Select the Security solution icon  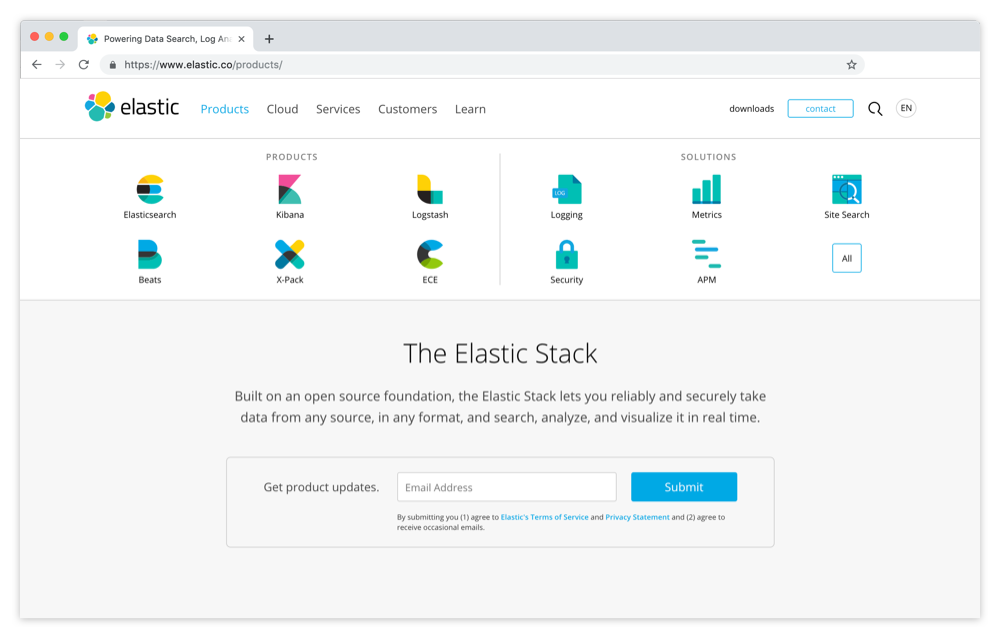[x=566, y=254]
